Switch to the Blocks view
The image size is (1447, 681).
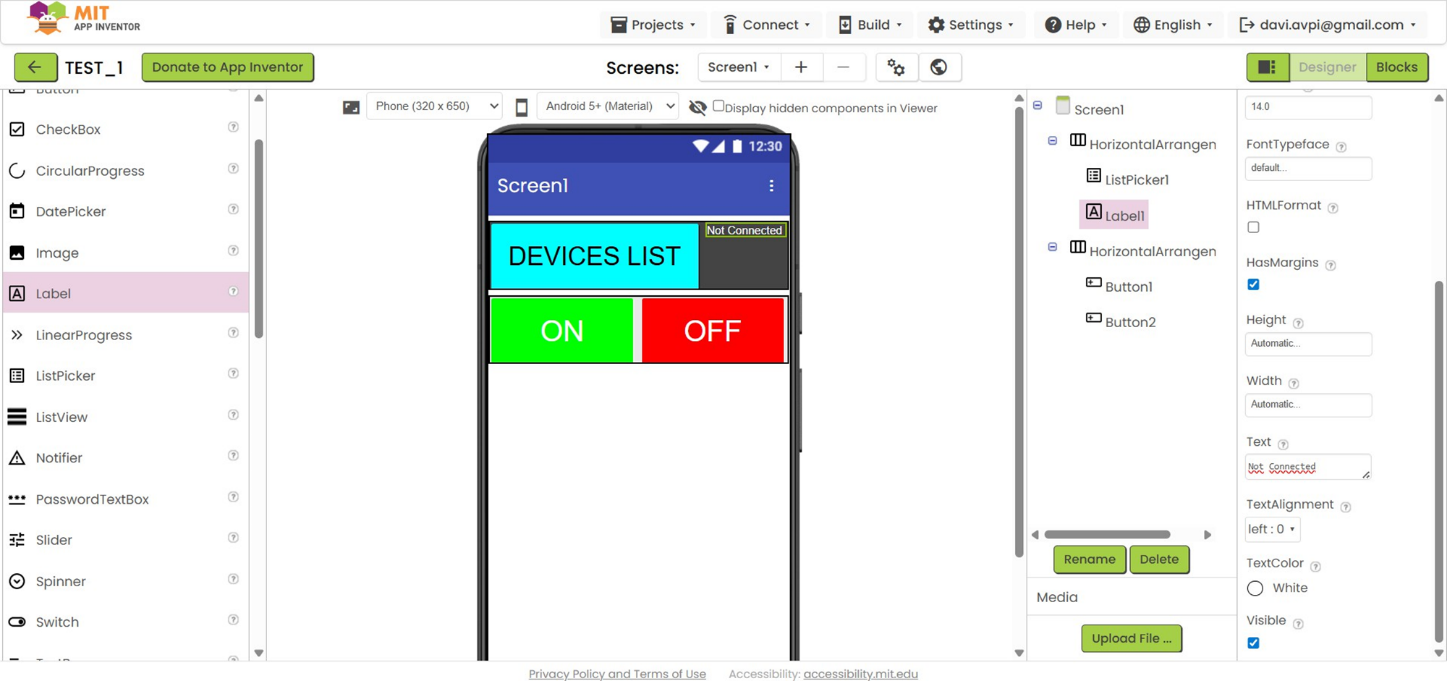(x=1397, y=67)
